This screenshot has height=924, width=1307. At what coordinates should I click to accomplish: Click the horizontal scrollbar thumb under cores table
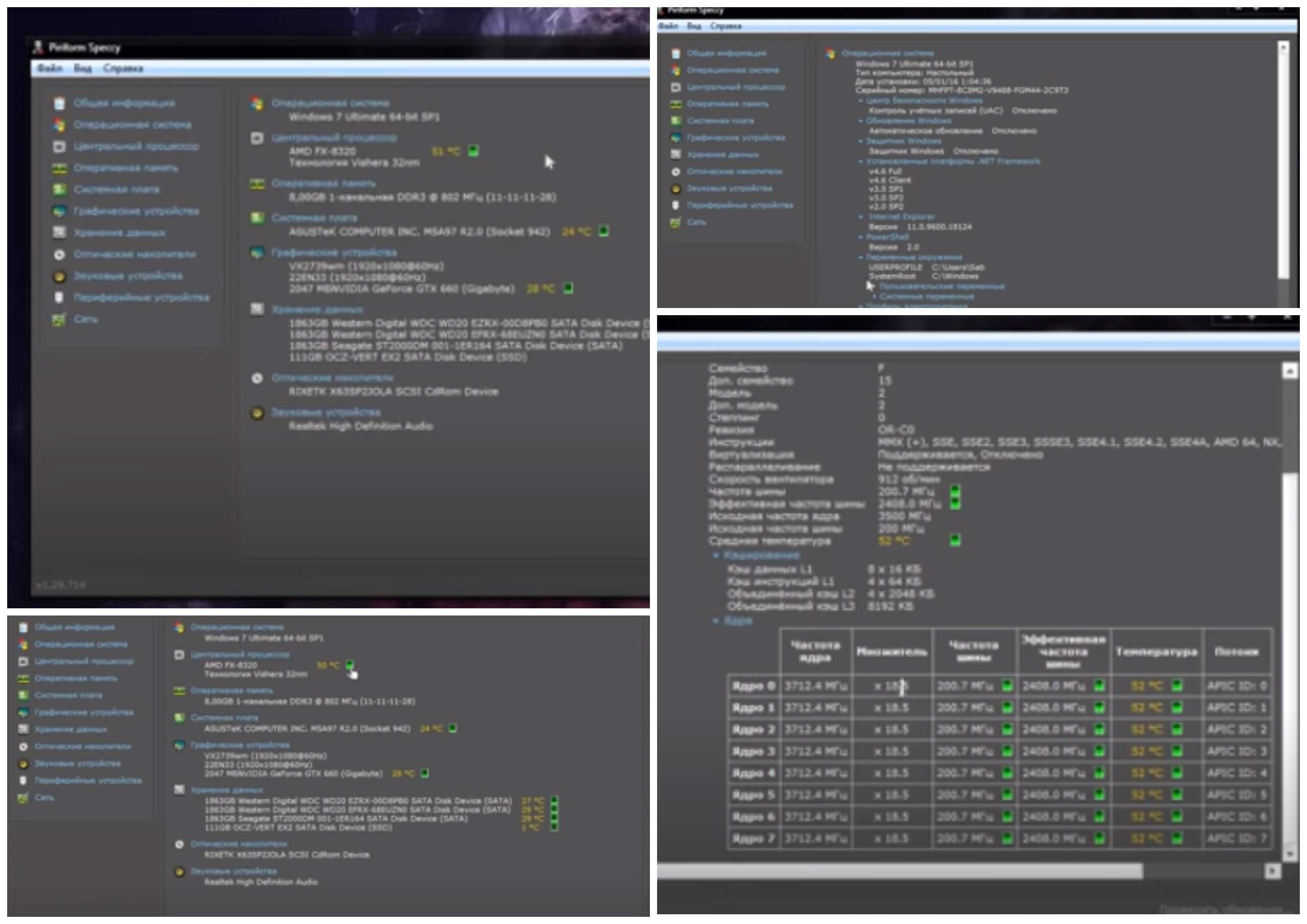(x=900, y=871)
